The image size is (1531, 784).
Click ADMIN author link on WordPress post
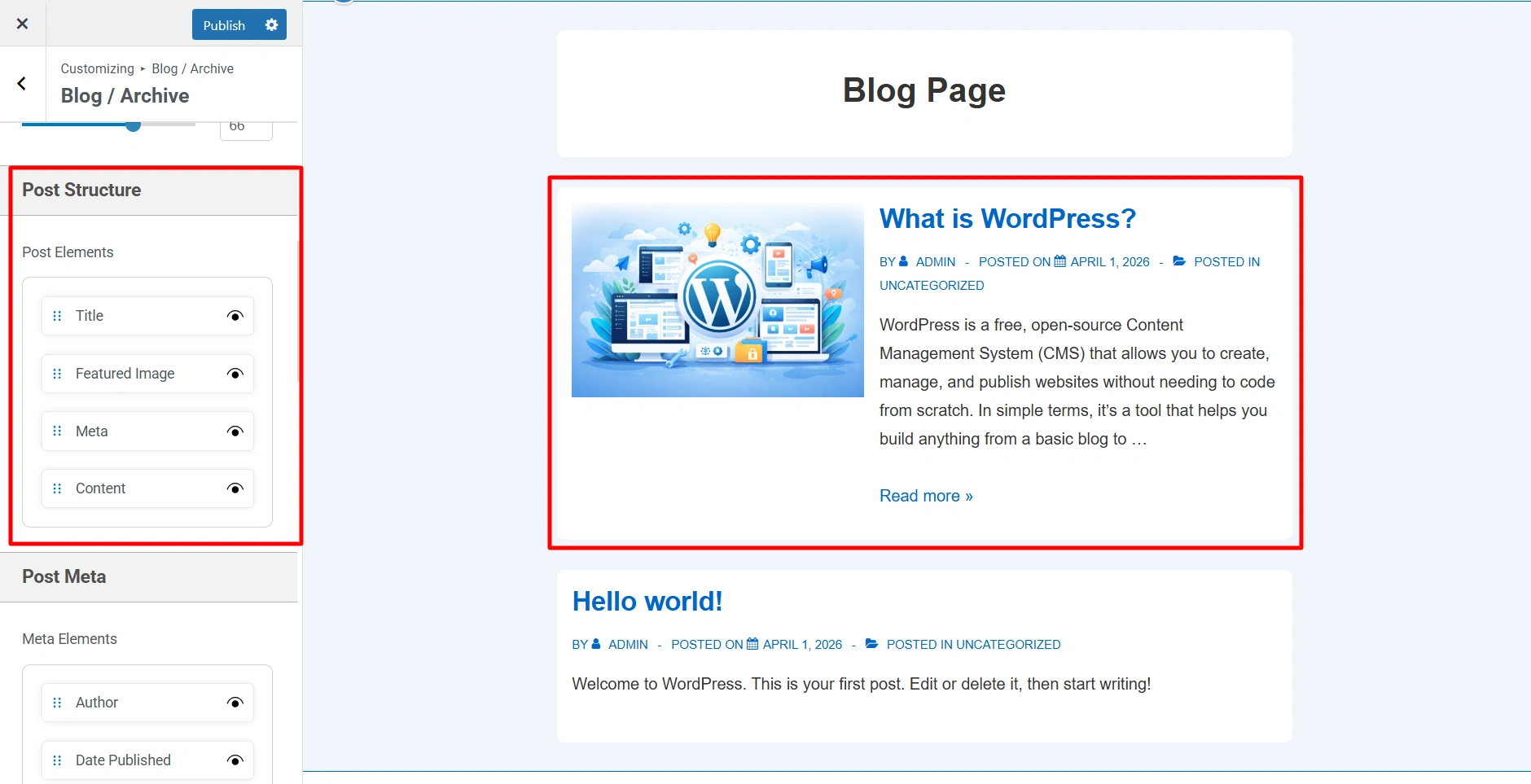(x=936, y=262)
